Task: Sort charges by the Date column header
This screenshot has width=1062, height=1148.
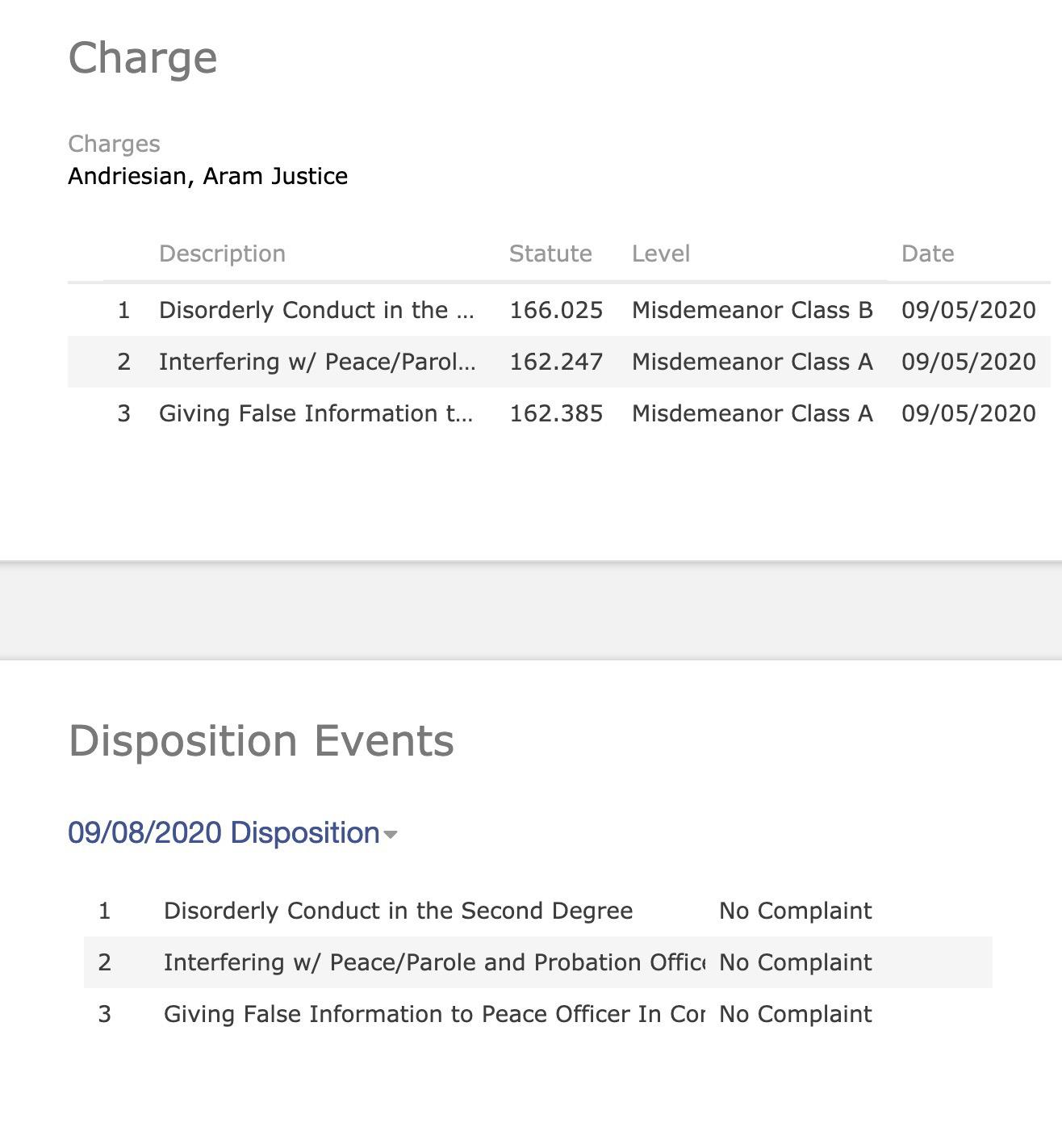Action: pos(927,253)
